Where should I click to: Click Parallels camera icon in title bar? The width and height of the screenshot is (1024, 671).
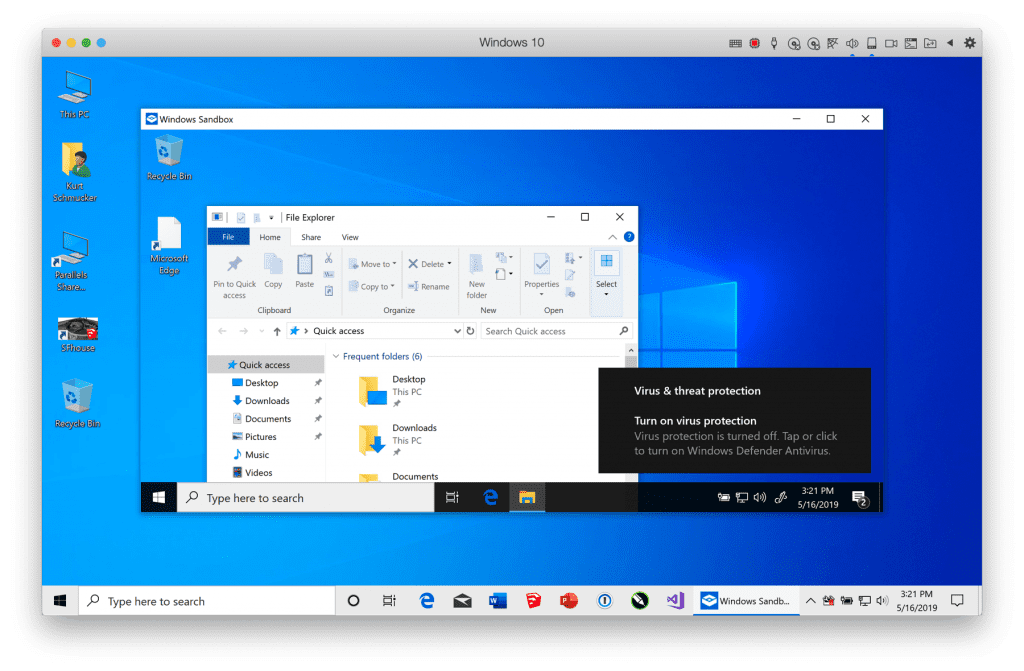(x=891, y=43)
